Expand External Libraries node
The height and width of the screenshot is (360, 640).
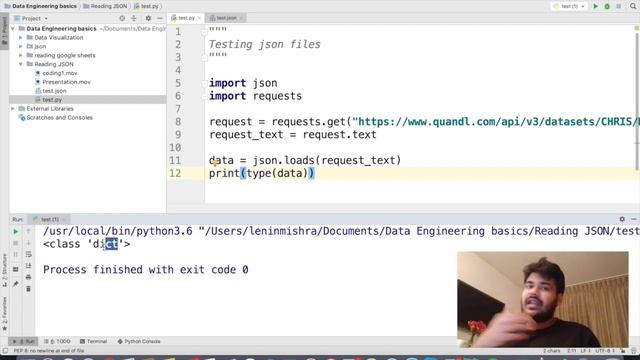(13, 109)
